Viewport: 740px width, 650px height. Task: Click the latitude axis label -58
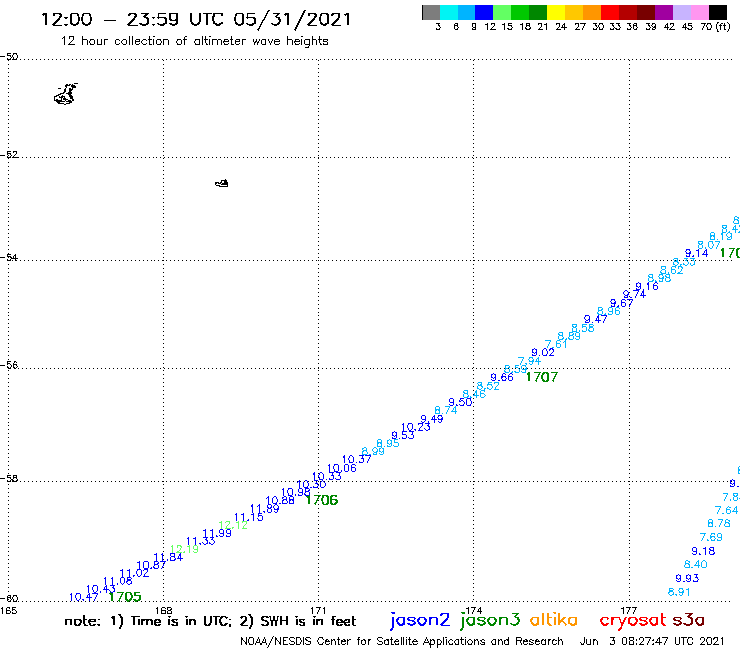[x=9, y=479]
